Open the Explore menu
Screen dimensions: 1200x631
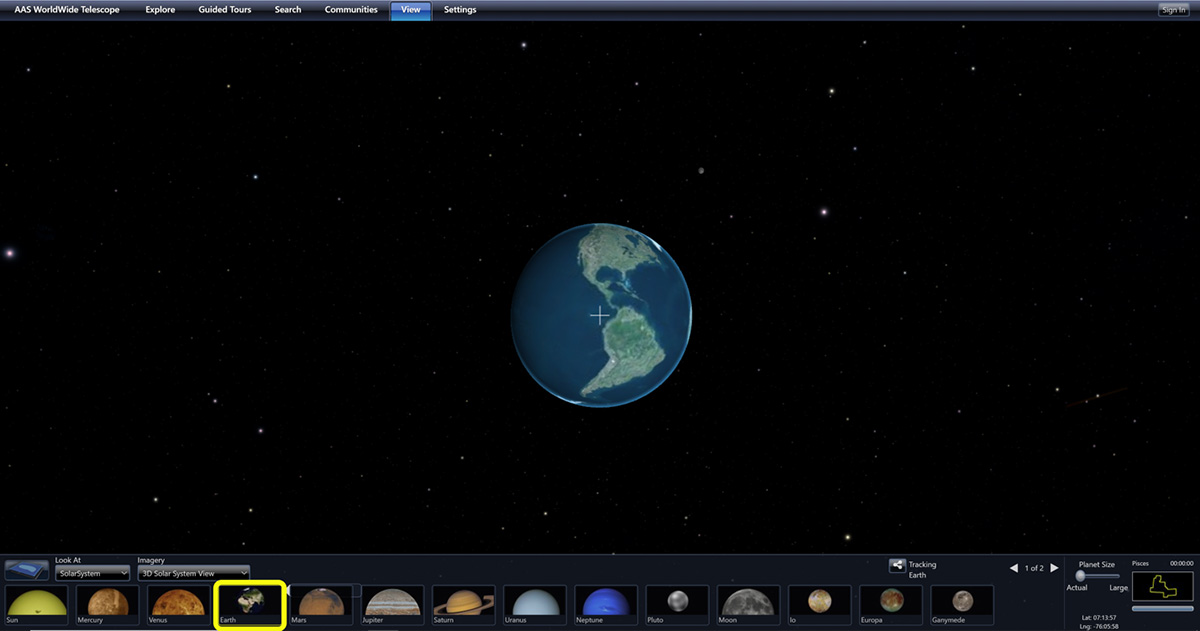(160, 10)
